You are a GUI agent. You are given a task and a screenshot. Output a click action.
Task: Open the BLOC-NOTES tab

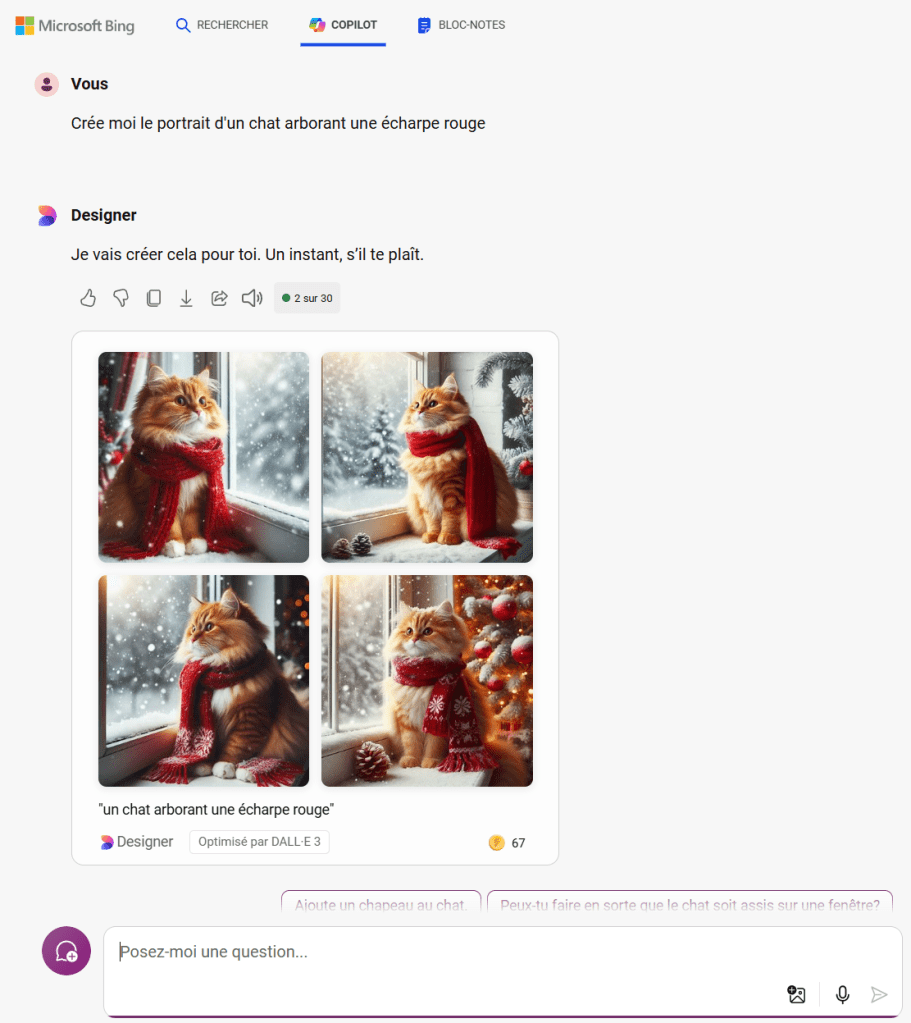click(461, 25)
